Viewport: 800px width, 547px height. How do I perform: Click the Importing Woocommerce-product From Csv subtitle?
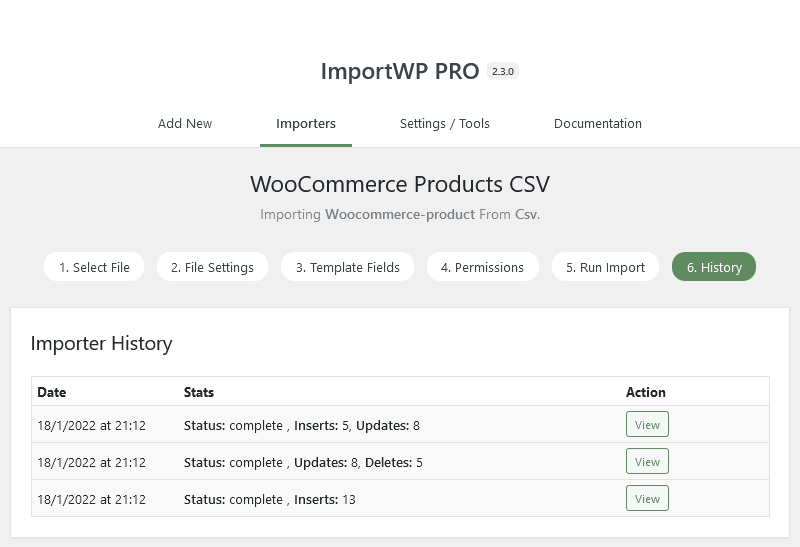coord(400,214)
